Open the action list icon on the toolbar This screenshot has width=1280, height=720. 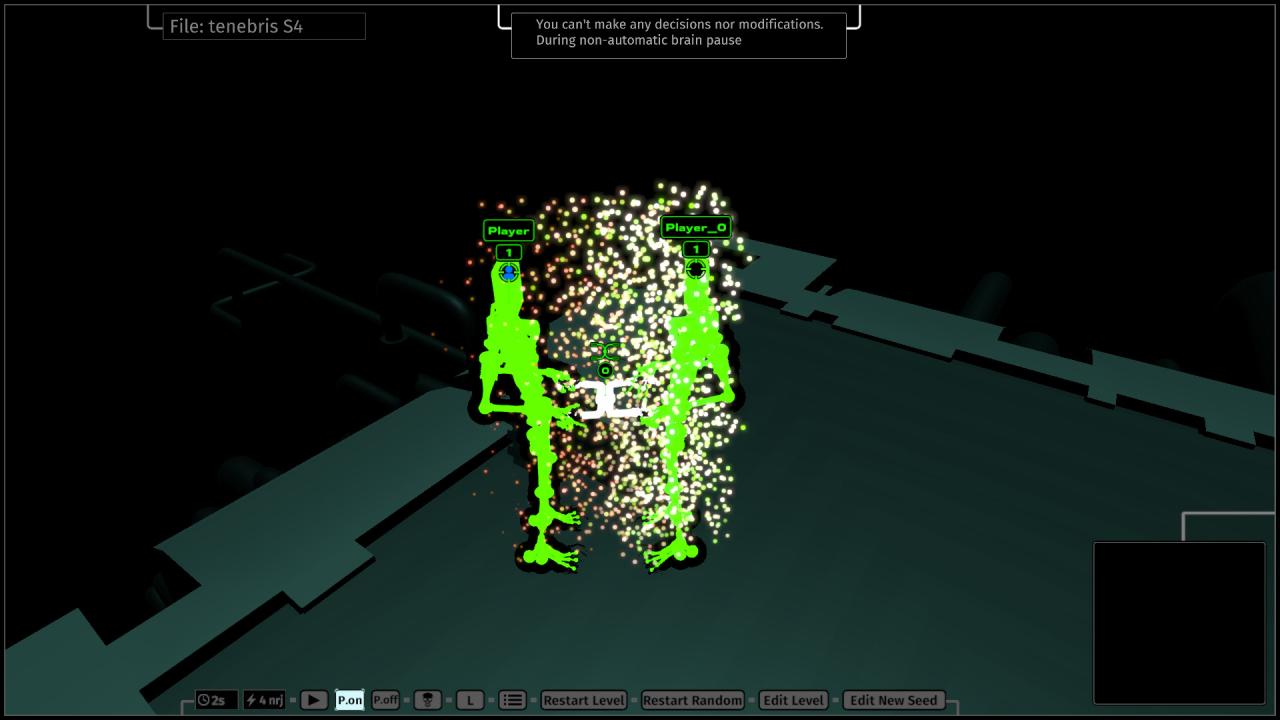pos(511,700)
